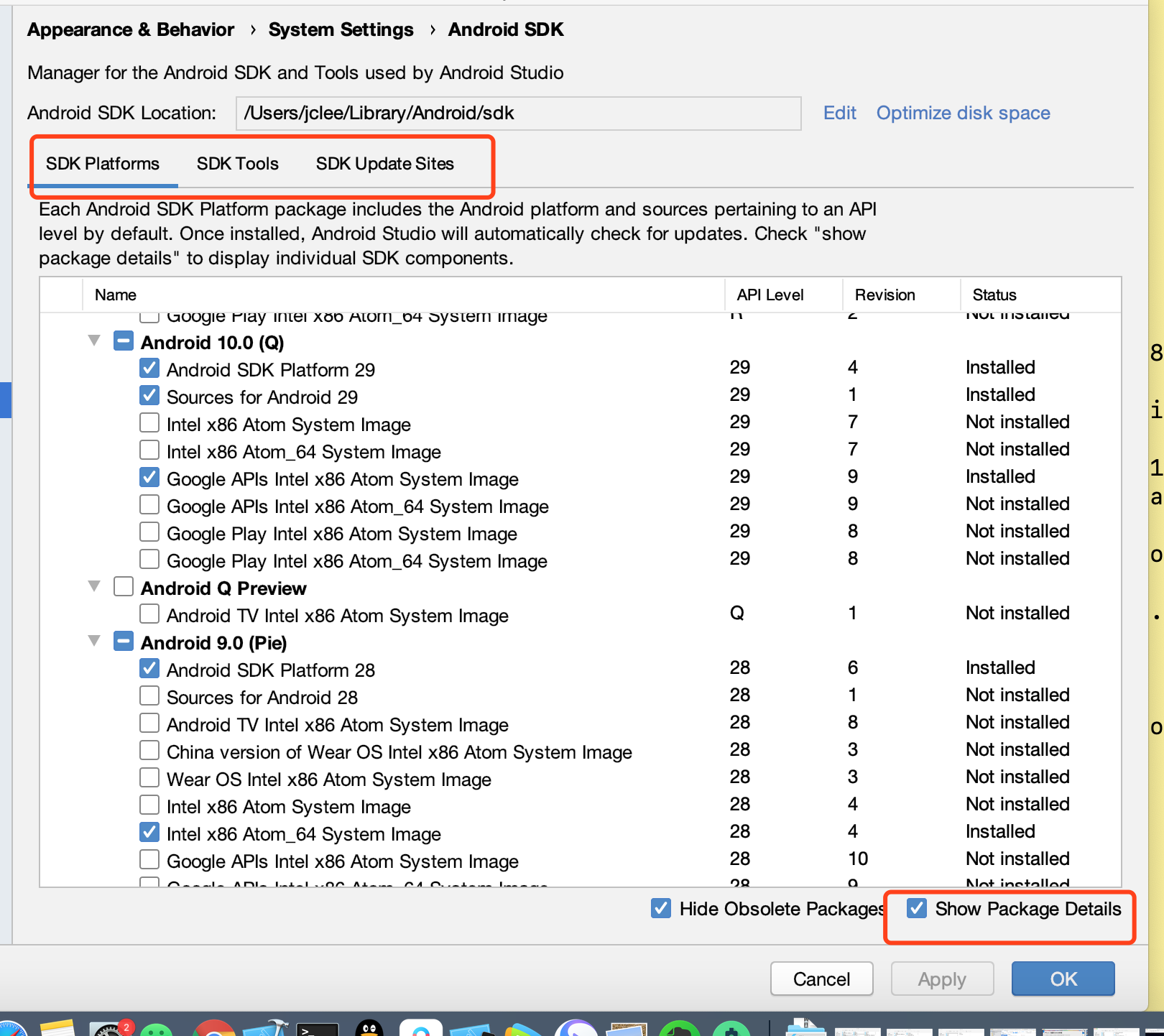1164x1036 pixels.
Task: Select the Android SDK Platform 29 row text
Action: click(271, 370)
